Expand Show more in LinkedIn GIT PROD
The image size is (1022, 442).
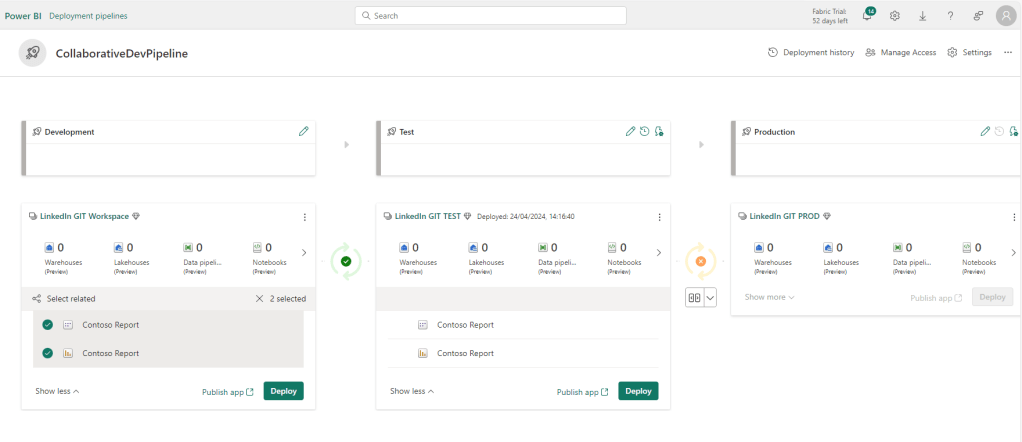(769, 297)
